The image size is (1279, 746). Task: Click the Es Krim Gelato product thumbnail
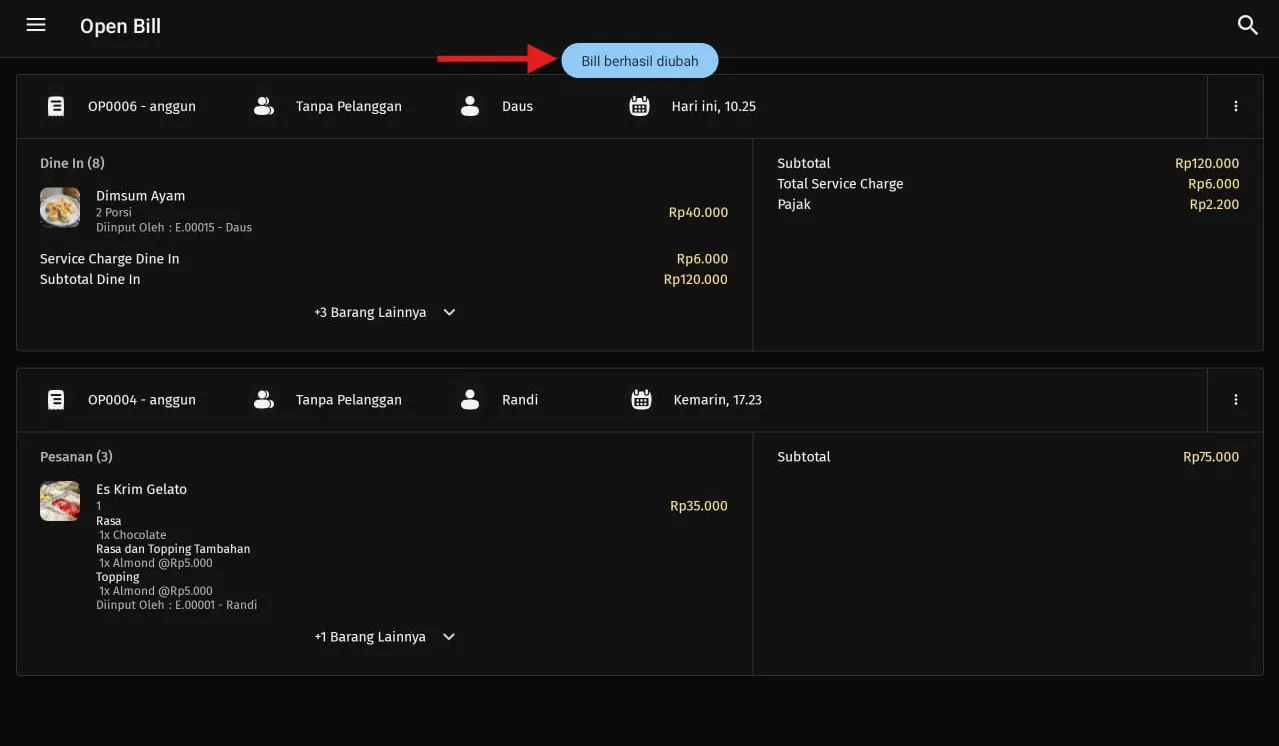coord(60,501)
